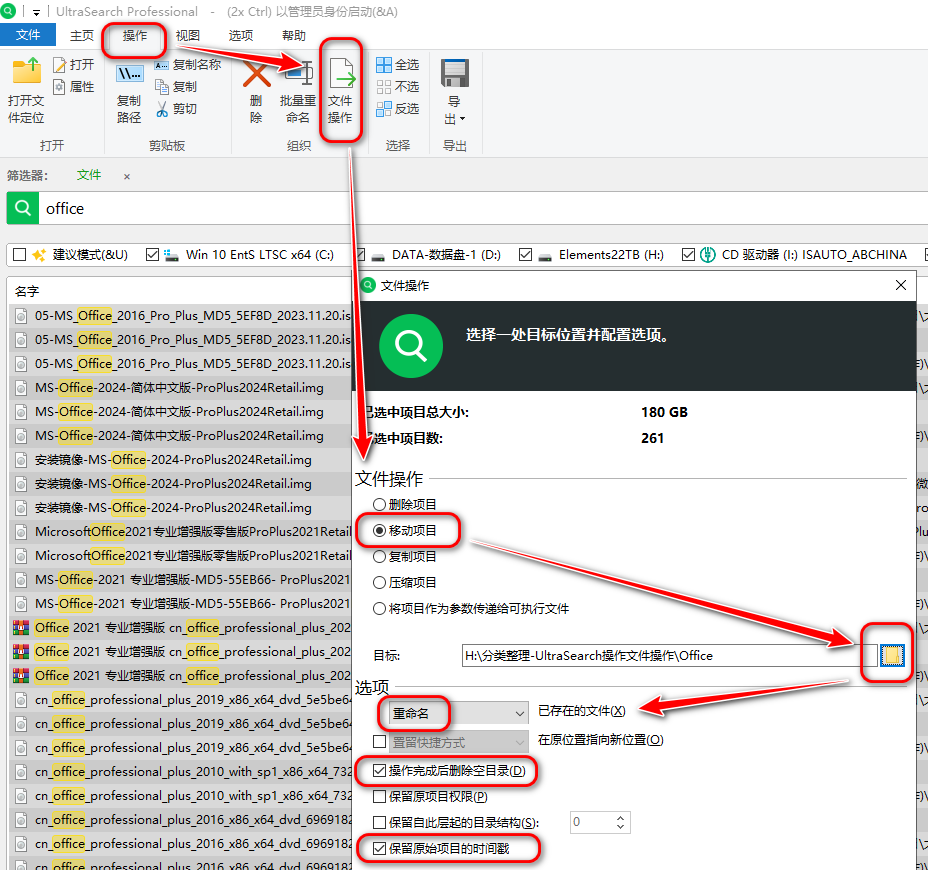928x870 pixels.
Task: Switch to the 帮助 ribbon tab
Action: pos(294,36)
